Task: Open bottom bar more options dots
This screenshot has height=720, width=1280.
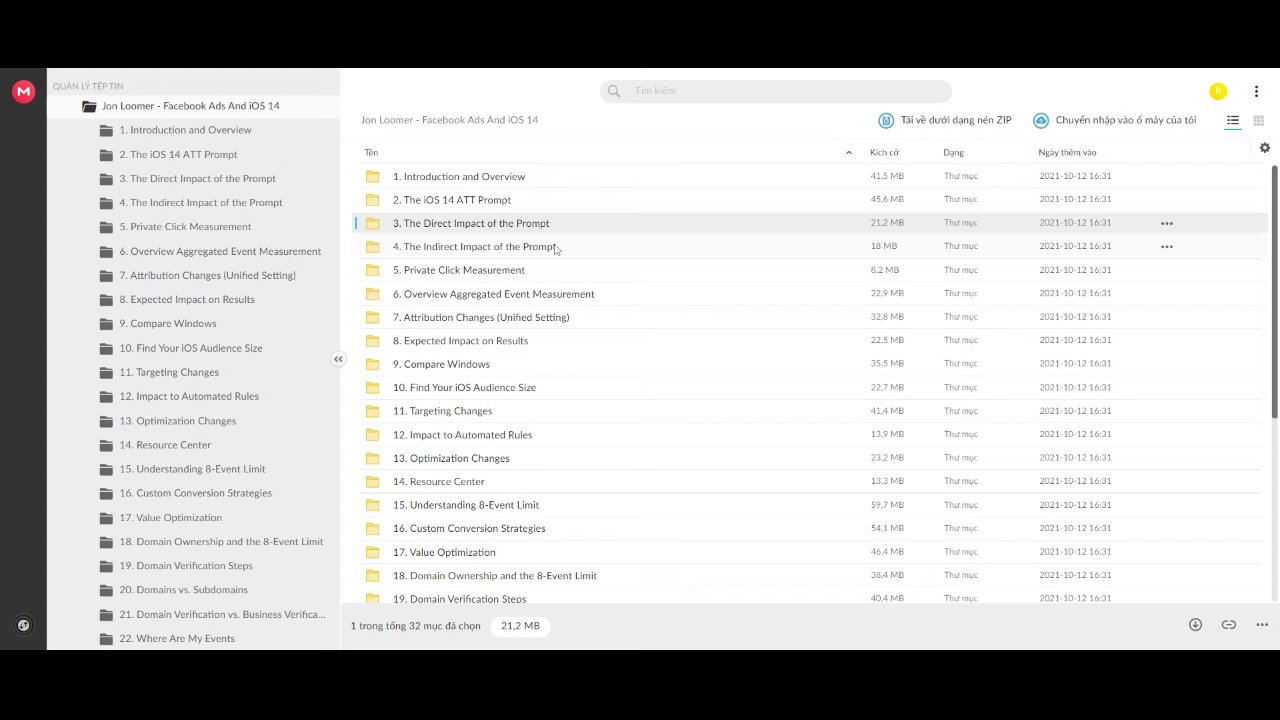Action: (1262, 625)
